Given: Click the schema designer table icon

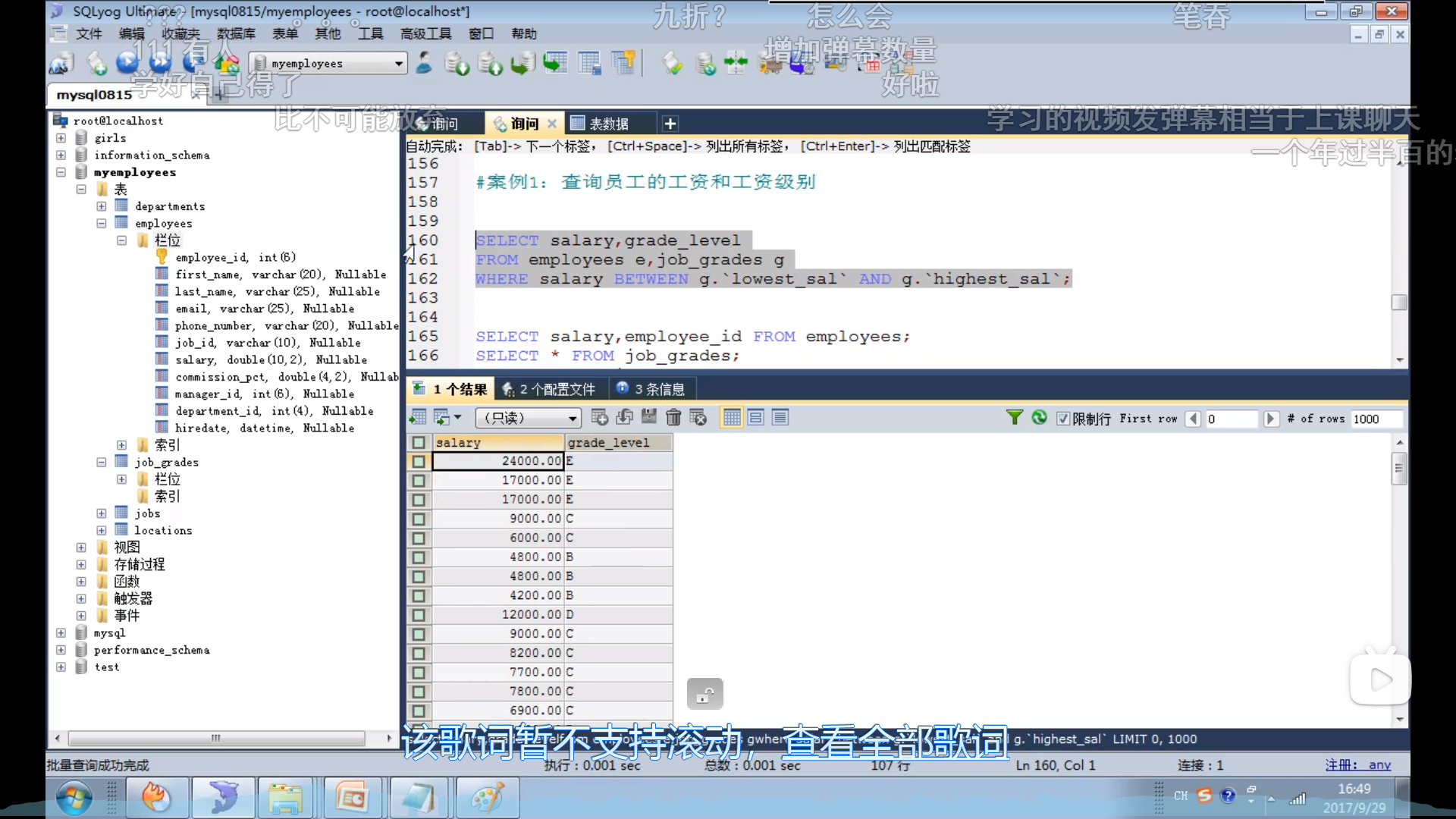Looking at the screenshot, I should pyautogui.click(x=589, y=64).
